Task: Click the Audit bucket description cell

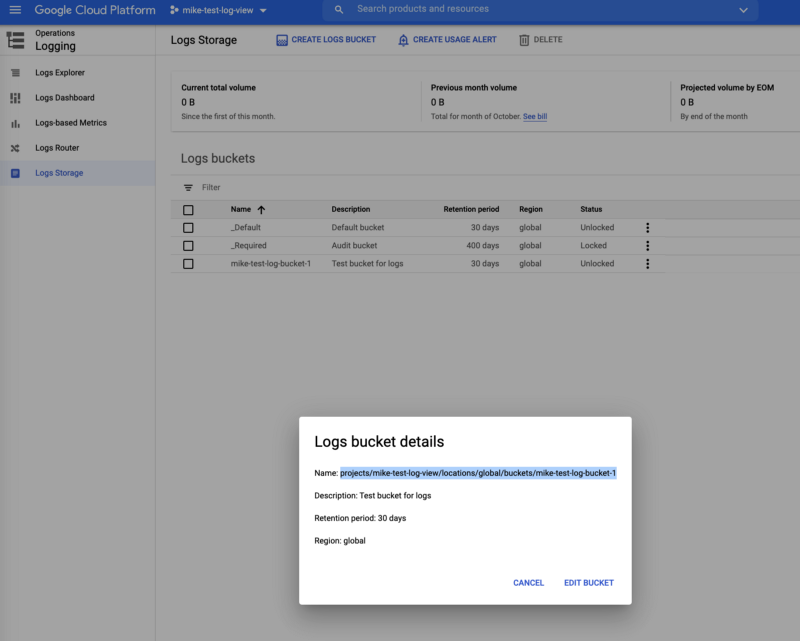Action: [354, 245]
